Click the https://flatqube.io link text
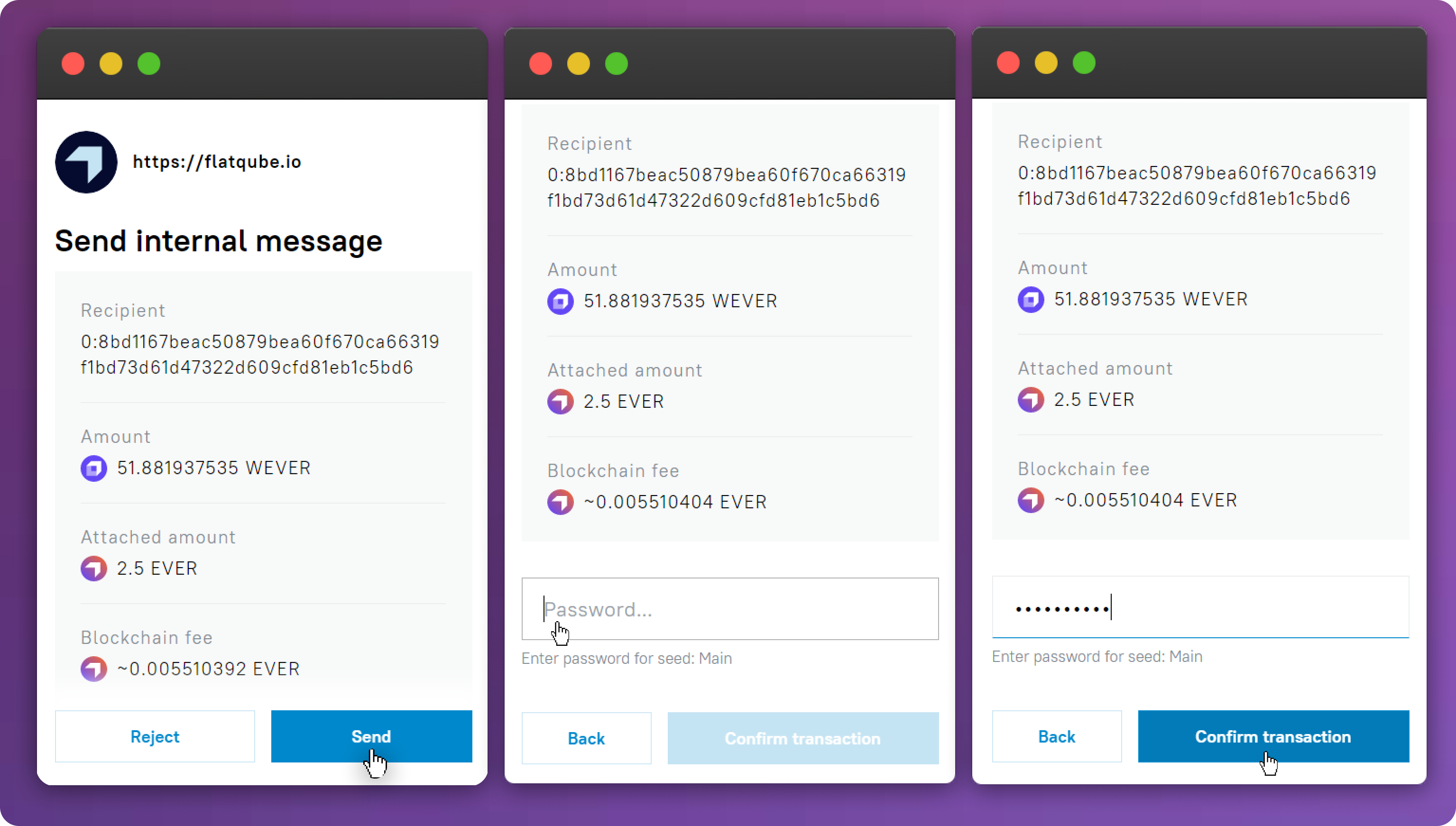Screen dimensions: 1456x826 (217, 162)
